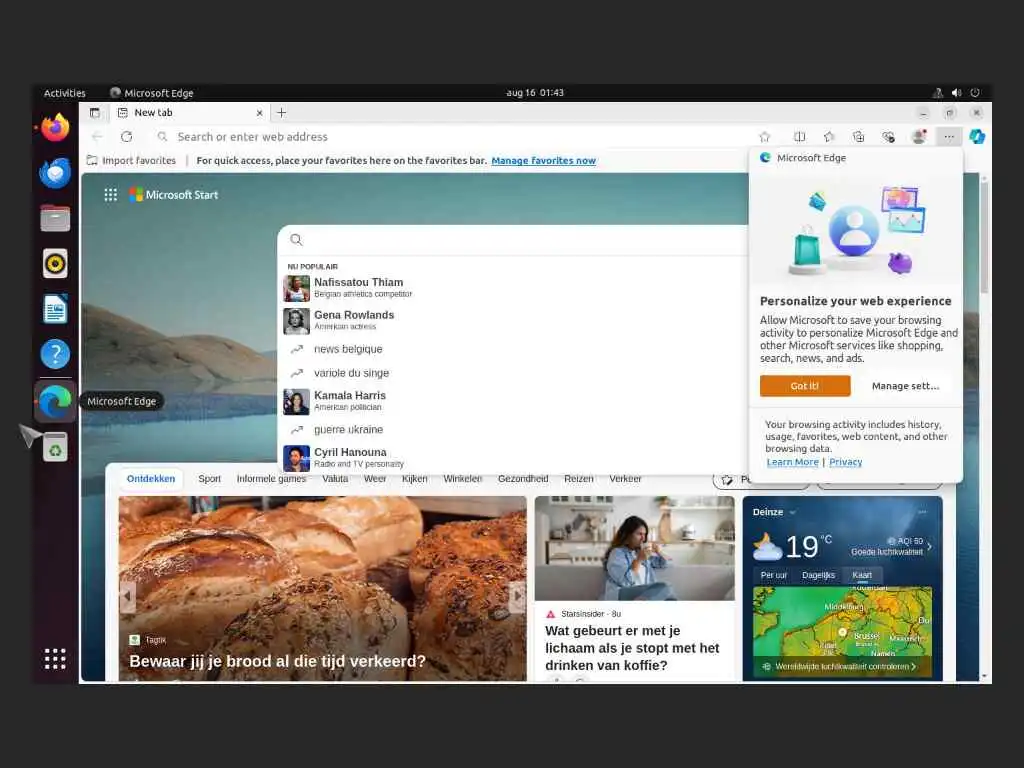This screenshot has height=768, width=1024.
Task: Open Rhythmbox music player in the dock
Action: coord(56,263)
